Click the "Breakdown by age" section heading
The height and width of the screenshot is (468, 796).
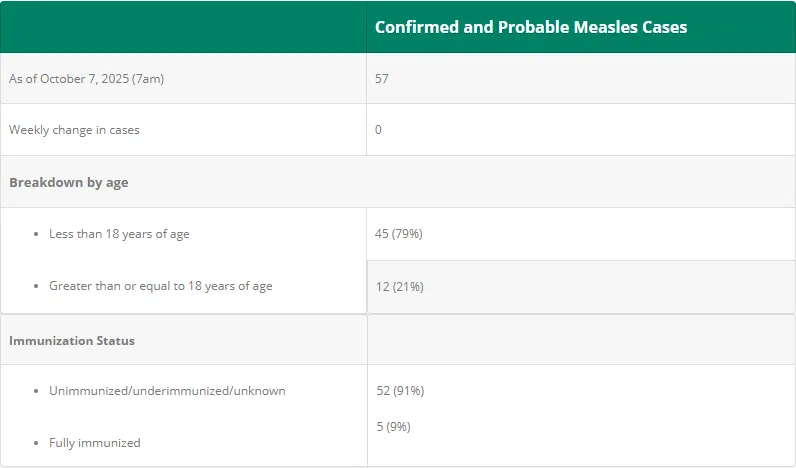68,182
